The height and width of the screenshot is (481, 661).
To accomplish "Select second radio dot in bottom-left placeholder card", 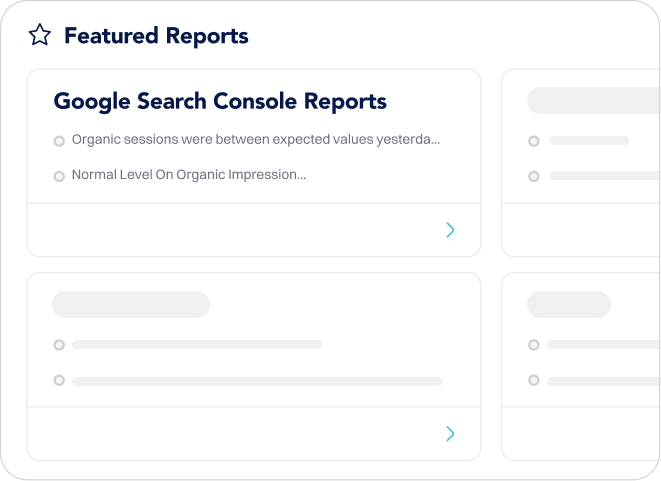I will (x=59, y=380).
